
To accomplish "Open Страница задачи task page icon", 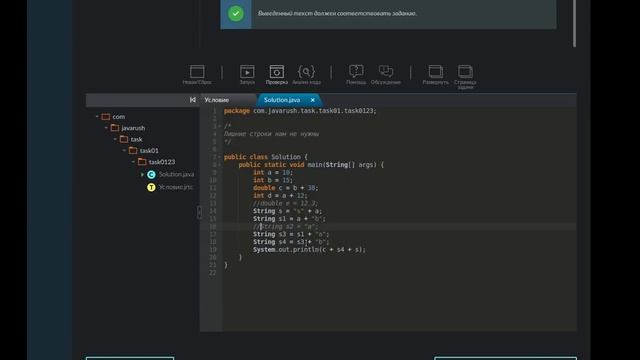I will coord(465,72).
